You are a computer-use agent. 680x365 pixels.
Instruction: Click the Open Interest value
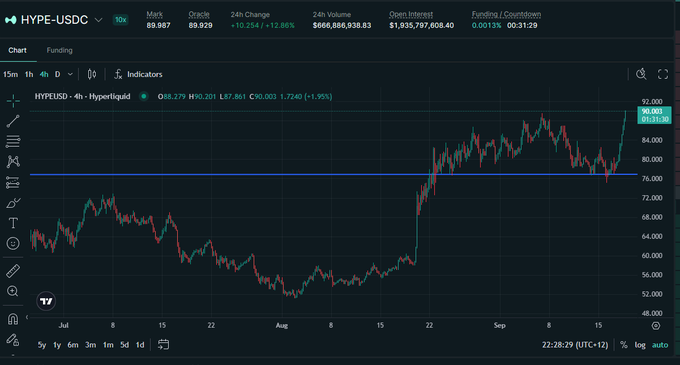422,26
